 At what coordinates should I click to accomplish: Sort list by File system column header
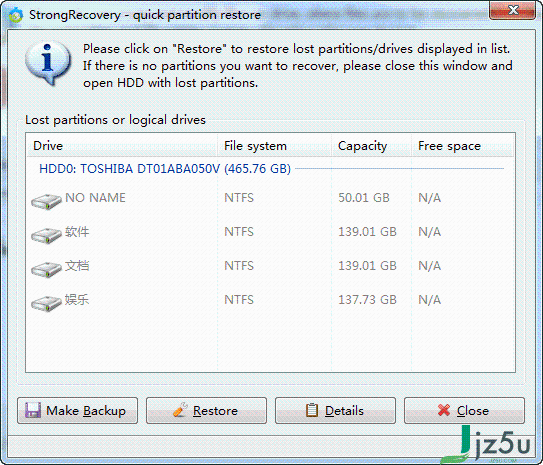pos(274,146)
